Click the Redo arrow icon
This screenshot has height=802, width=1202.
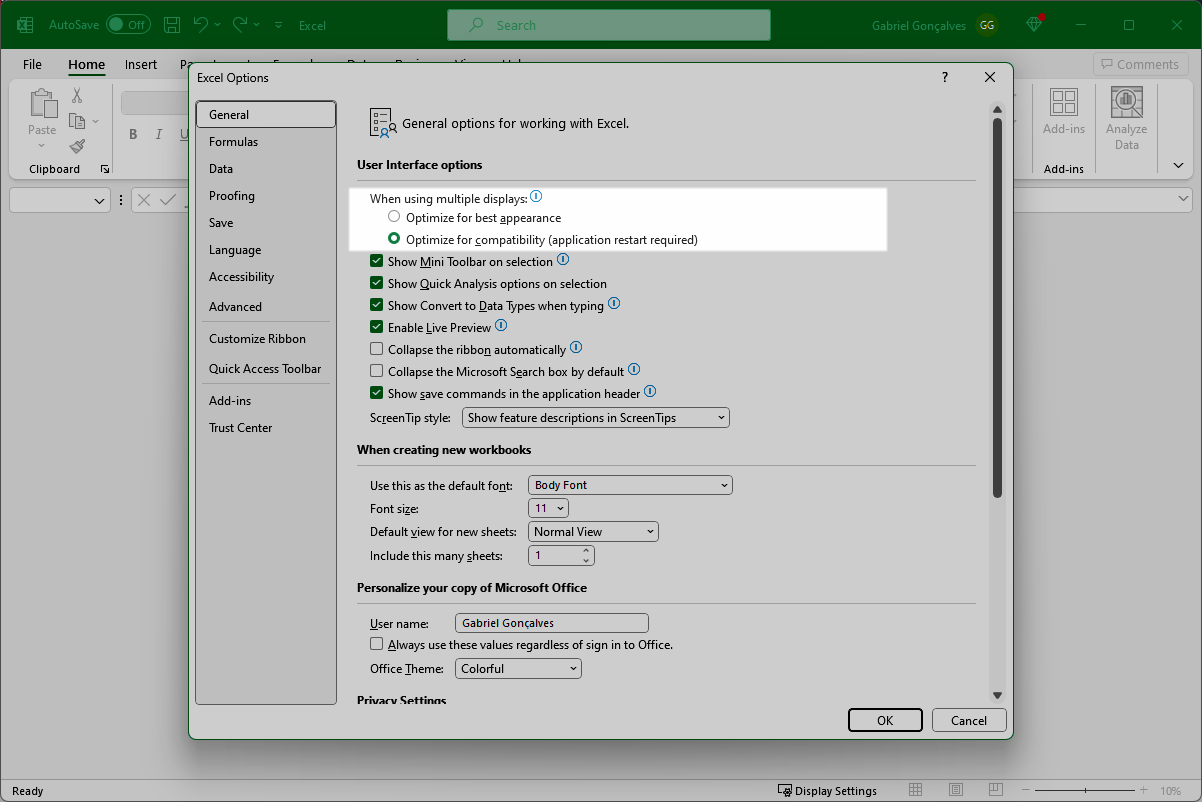coord(240,25)
